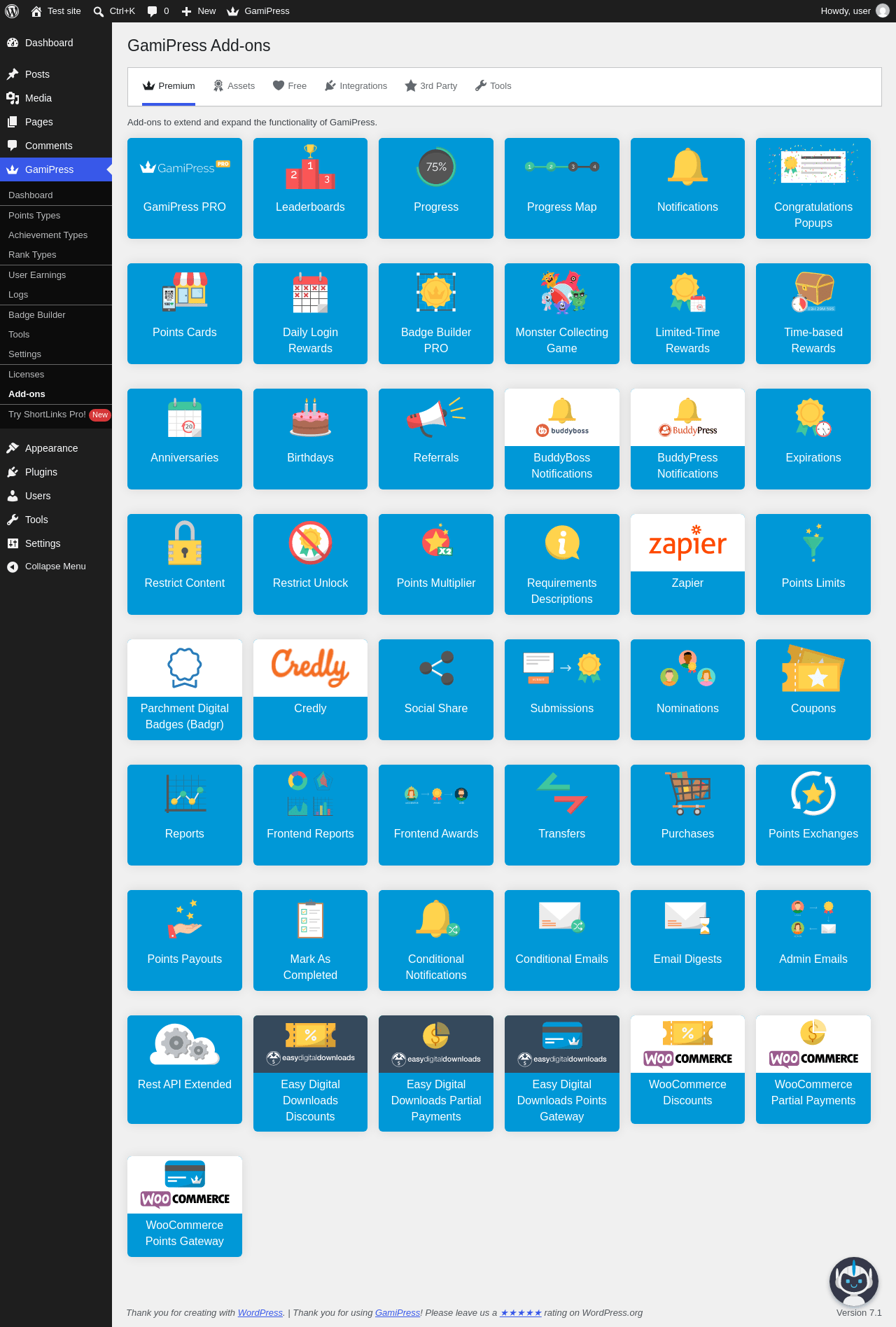Image resolution: width=896 pixels, height=1327 pixels.
Task: Switch to the Tools tab
Action: click(493, 86)
